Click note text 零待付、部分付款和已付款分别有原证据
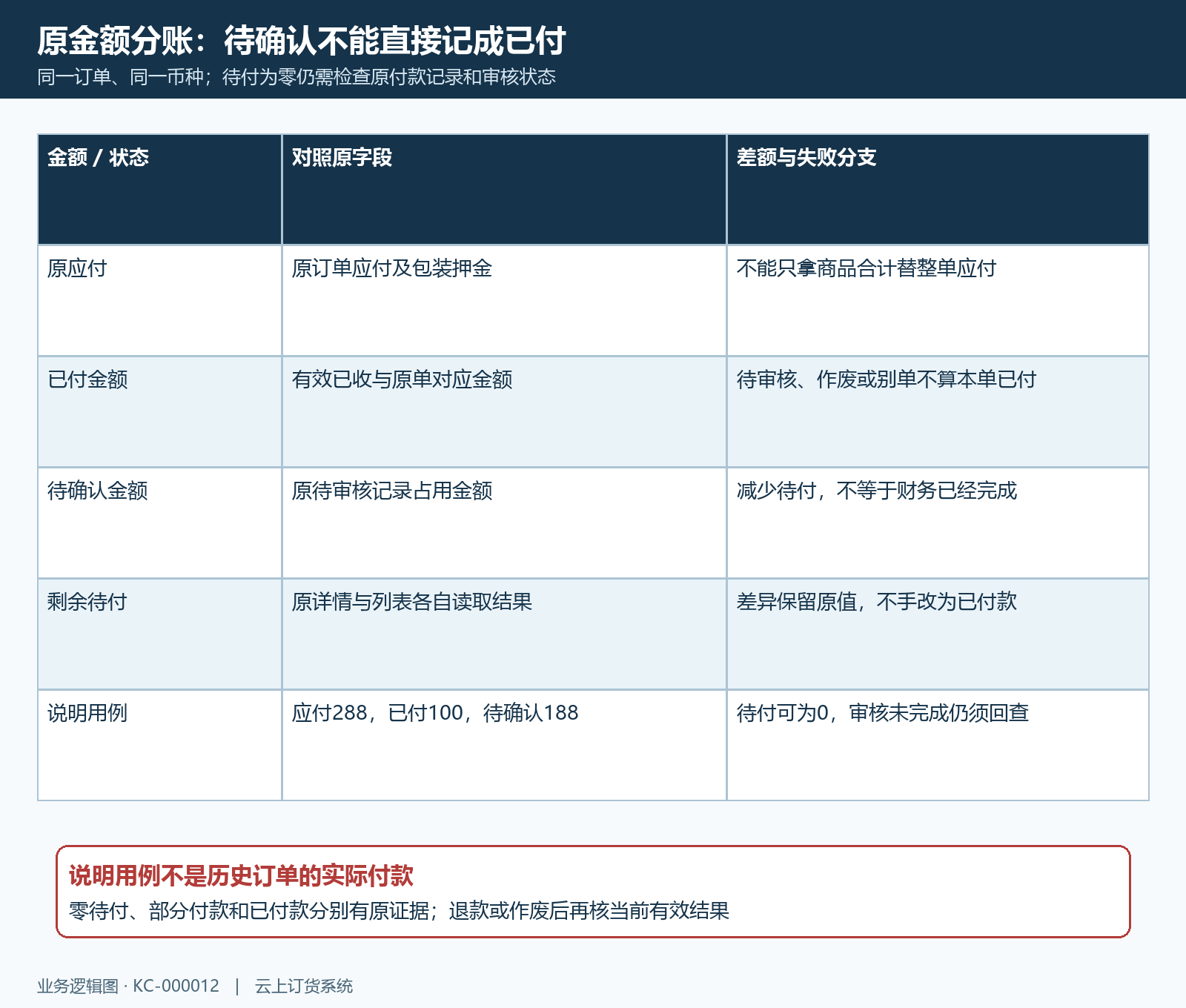This screenshot has width=1186, height=1008. 248,911
